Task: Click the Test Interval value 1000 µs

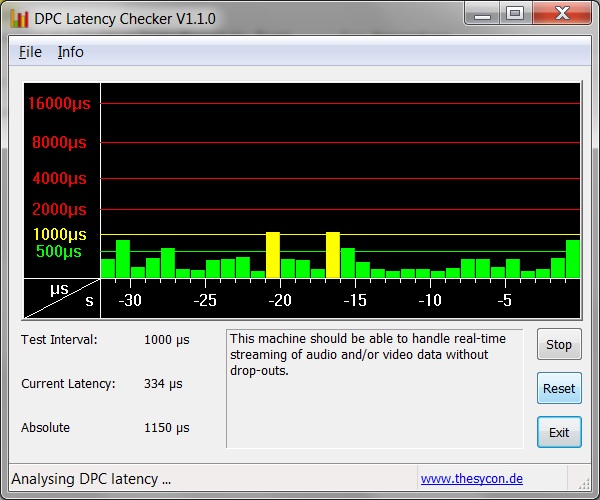Action: (167, 340)
